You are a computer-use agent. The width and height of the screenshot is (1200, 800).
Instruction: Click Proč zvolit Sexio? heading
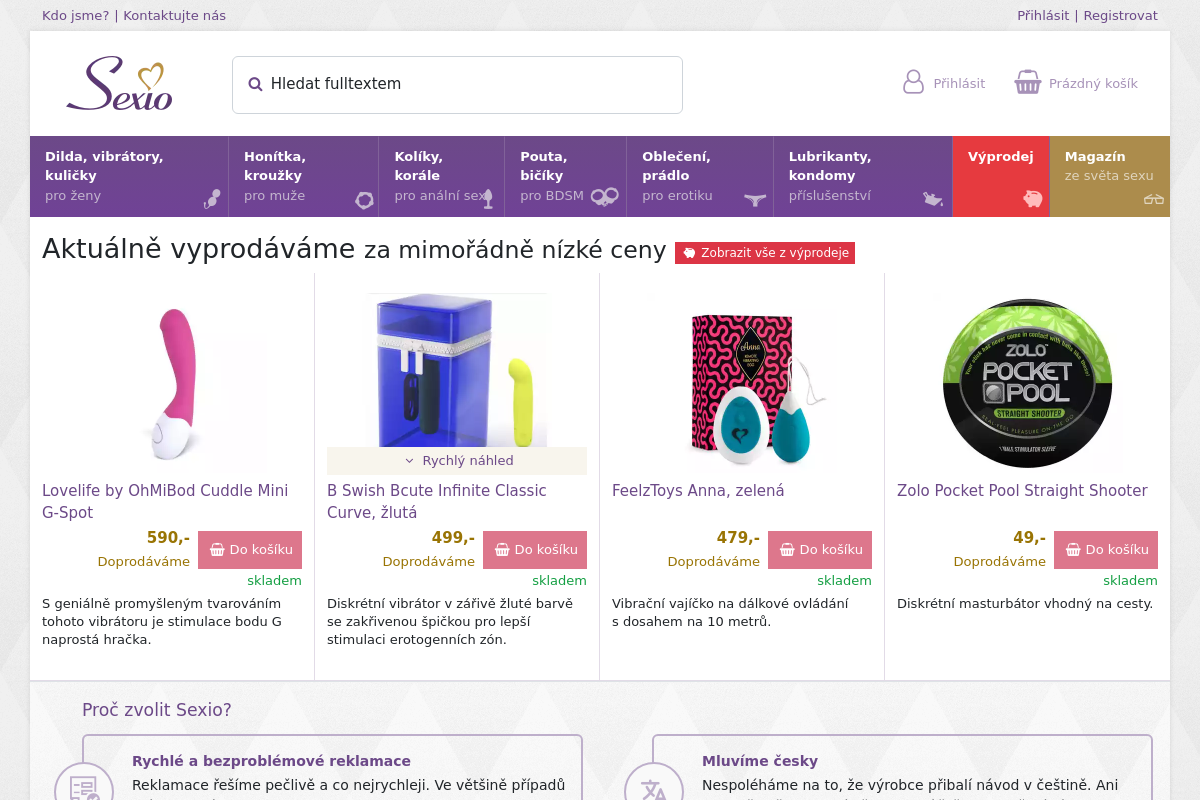point(157,710)
